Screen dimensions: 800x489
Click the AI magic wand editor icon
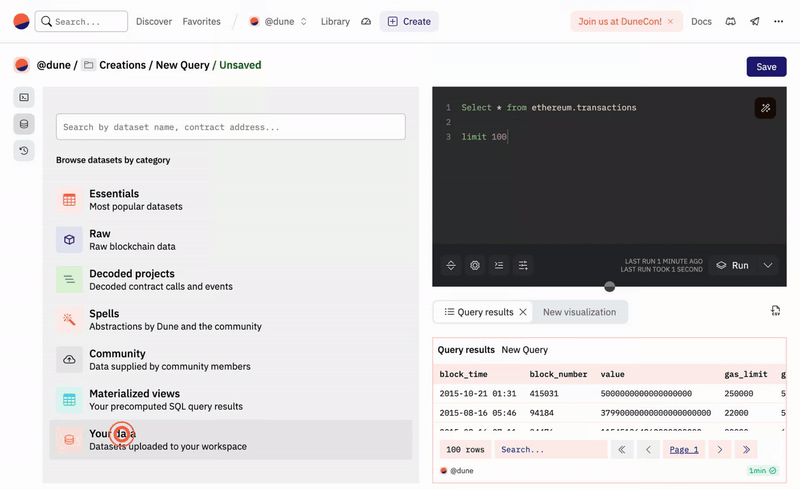click(x=765, y=108)
